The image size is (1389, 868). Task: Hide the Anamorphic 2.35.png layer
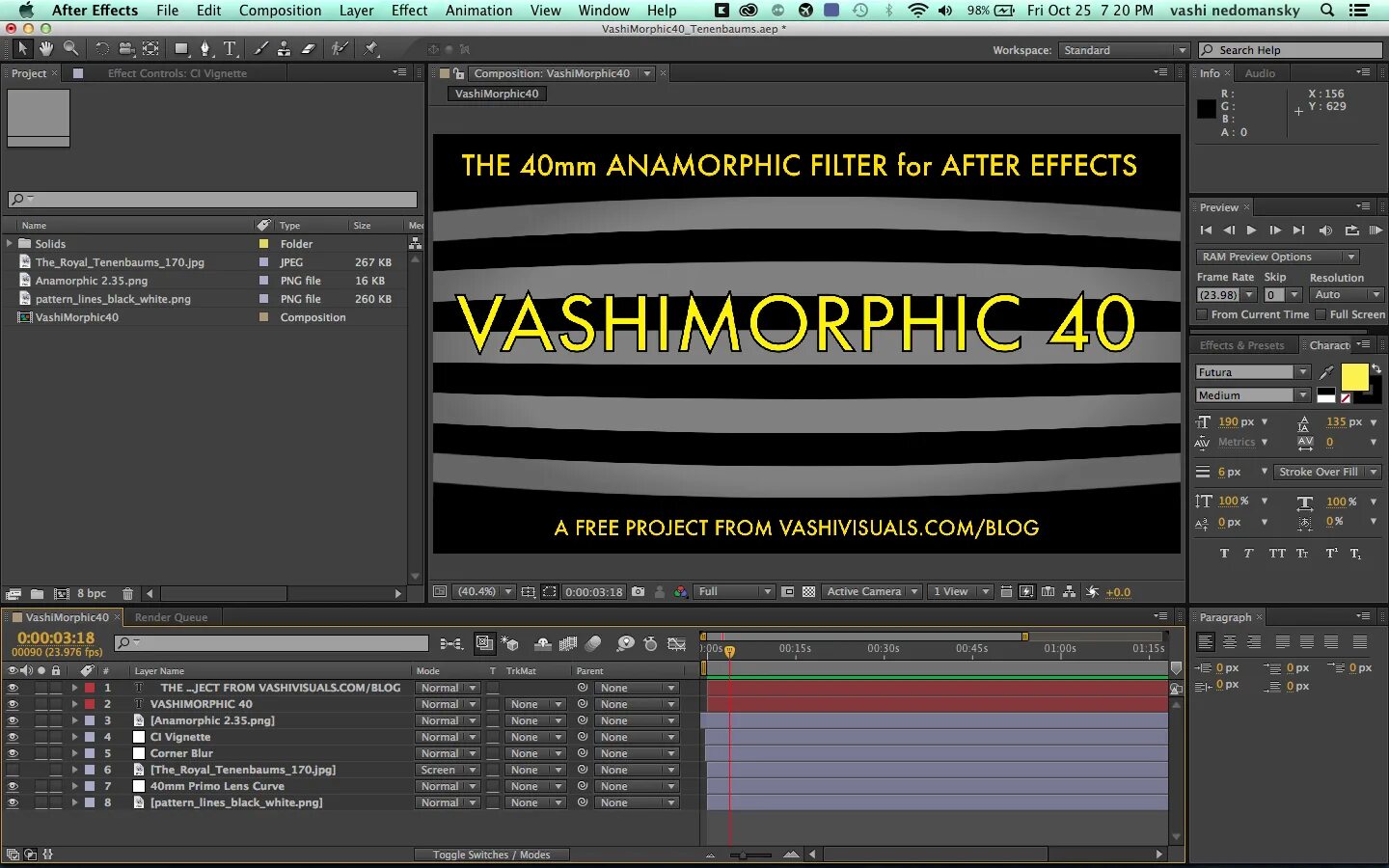tap(13, 720)
